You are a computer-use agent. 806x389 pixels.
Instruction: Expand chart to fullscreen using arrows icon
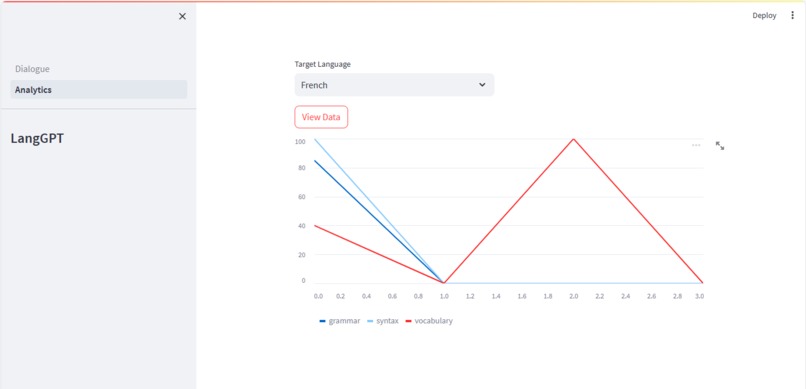click(720, 146)
